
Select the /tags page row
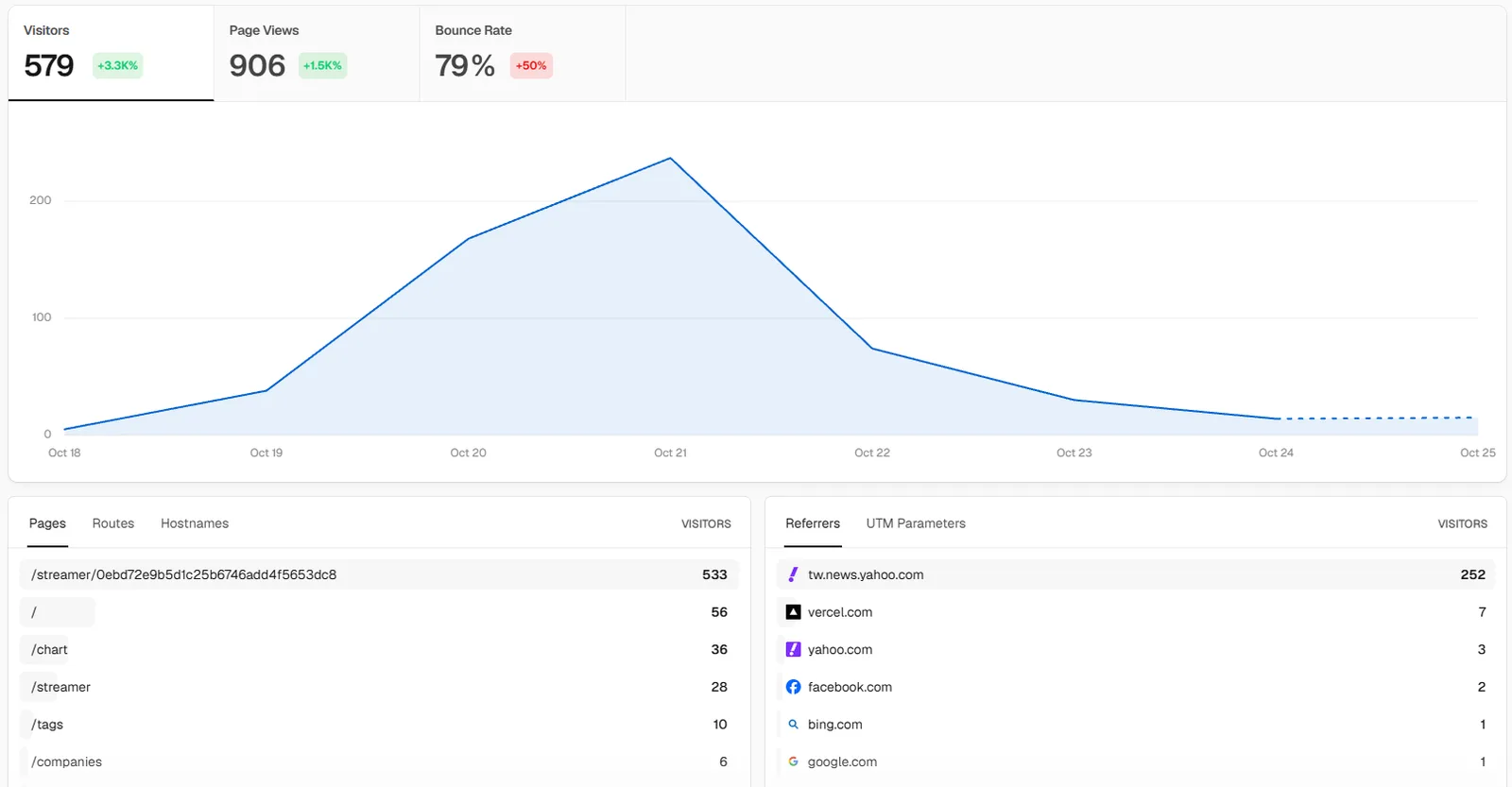pyautogui.click(x=379, y=725)
